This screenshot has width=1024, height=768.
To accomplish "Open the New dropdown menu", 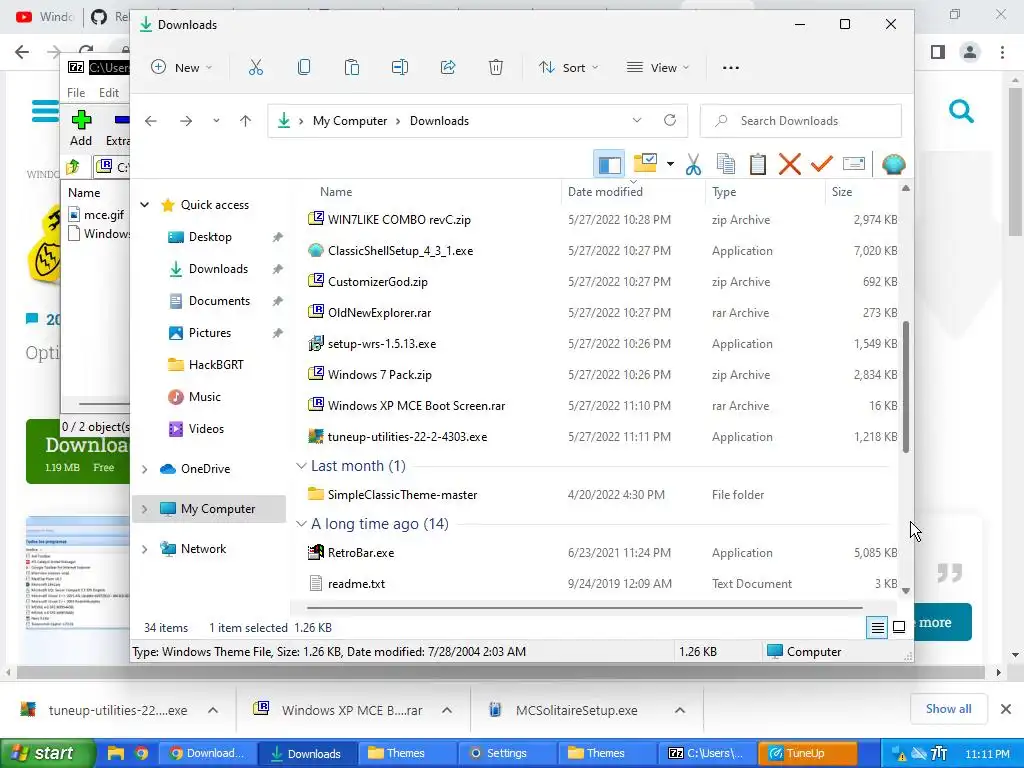I will coord(182,67).
